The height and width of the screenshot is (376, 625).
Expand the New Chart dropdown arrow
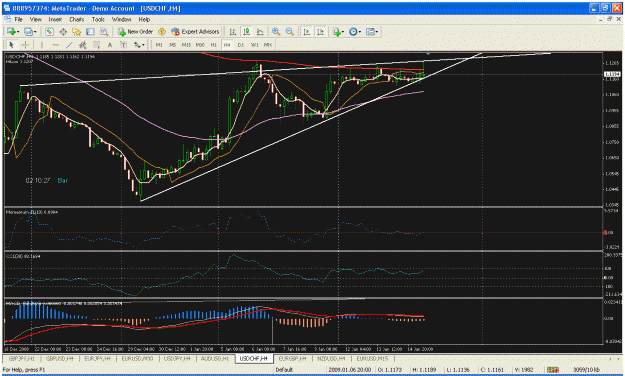click(18, 32)
